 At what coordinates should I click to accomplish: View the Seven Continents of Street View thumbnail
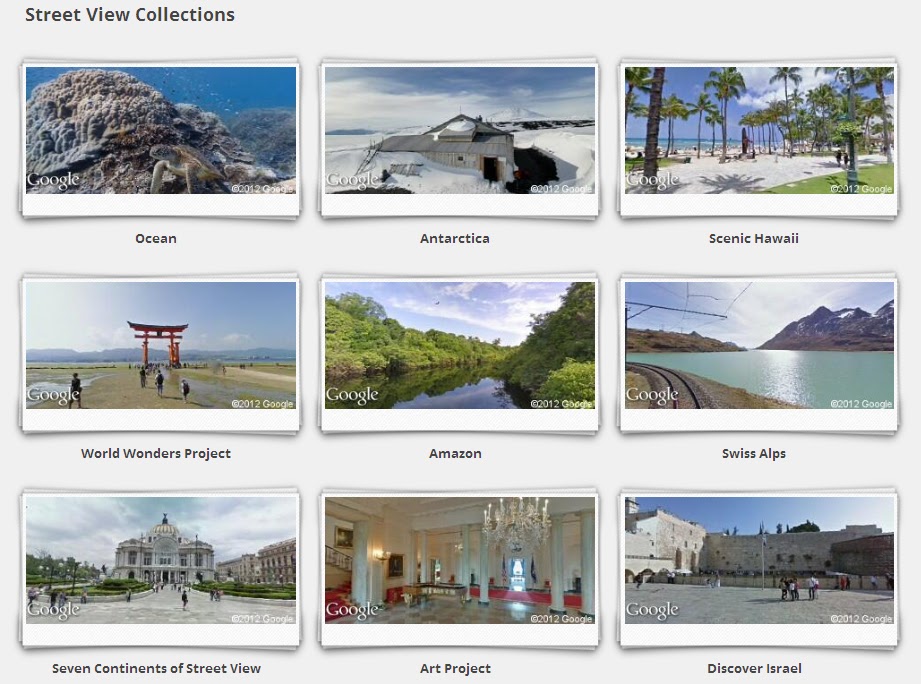[159, 561]
